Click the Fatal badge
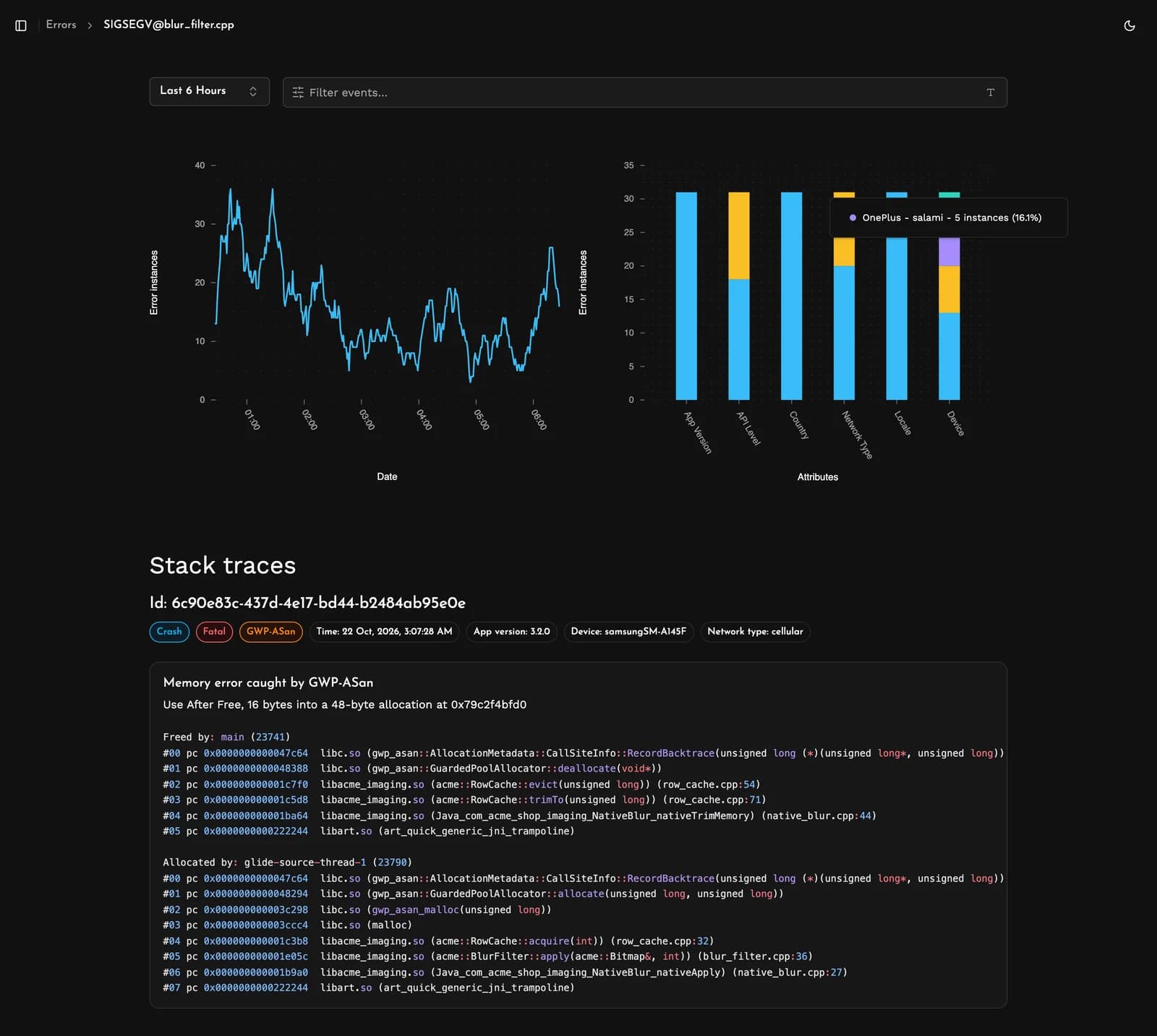This screenshot has width=1157, height=1036. (x=214, y=631)
